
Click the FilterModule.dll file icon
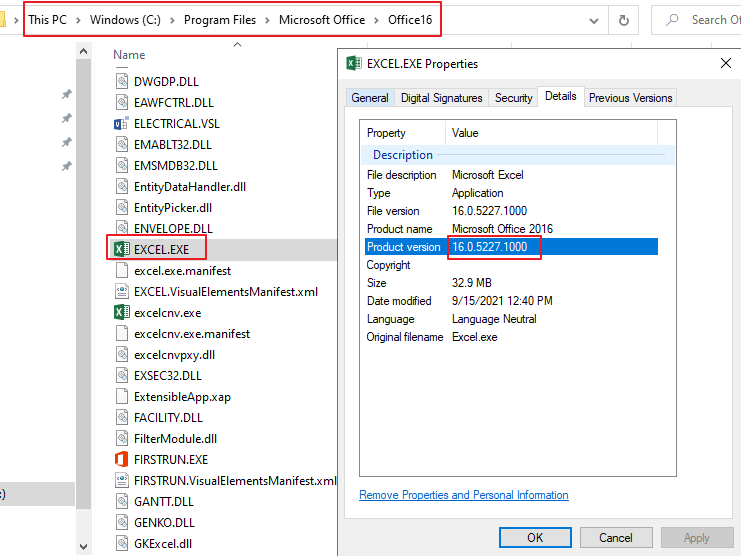122,438
